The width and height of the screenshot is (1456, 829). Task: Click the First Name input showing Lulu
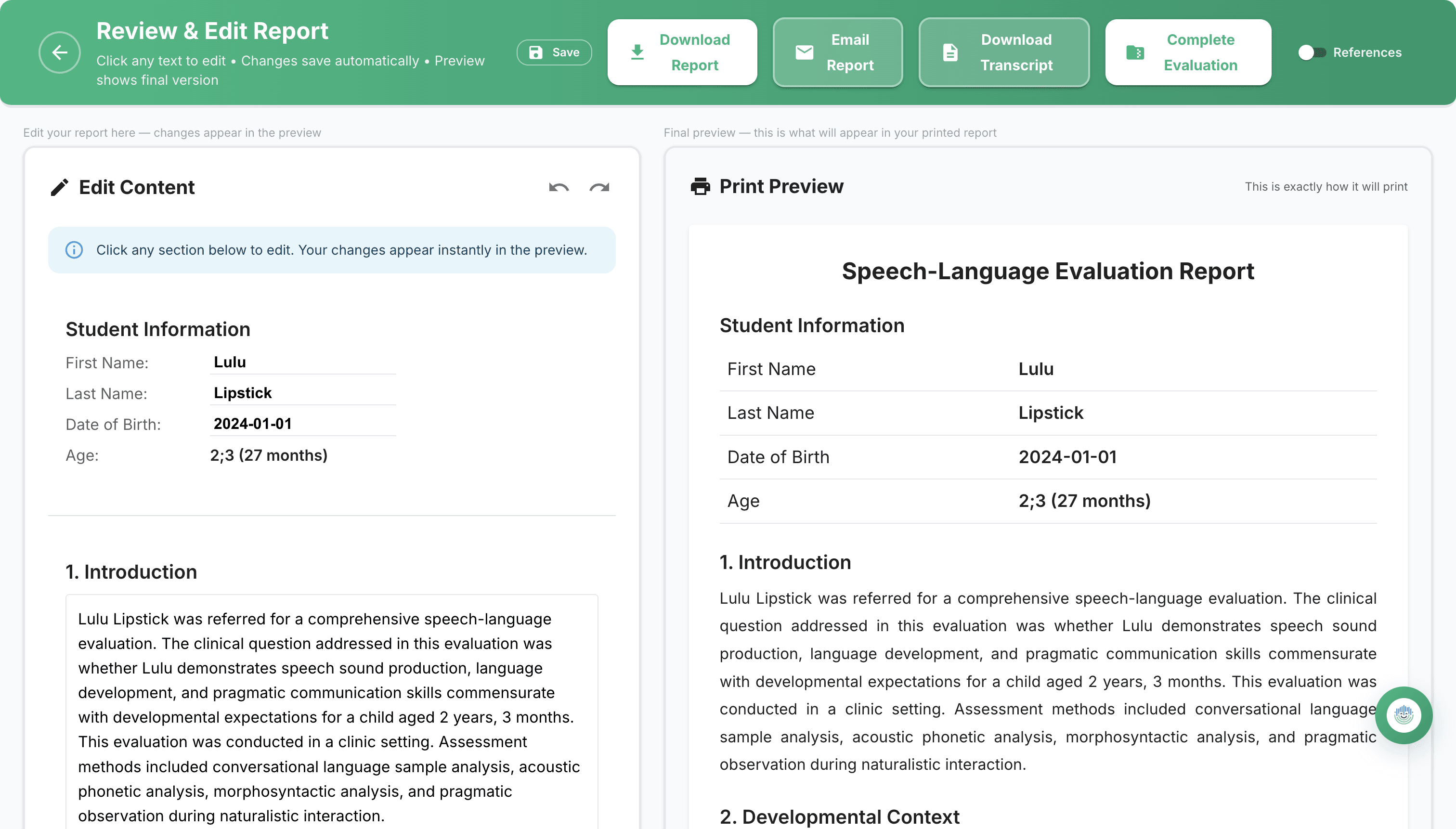pos(303,362)
